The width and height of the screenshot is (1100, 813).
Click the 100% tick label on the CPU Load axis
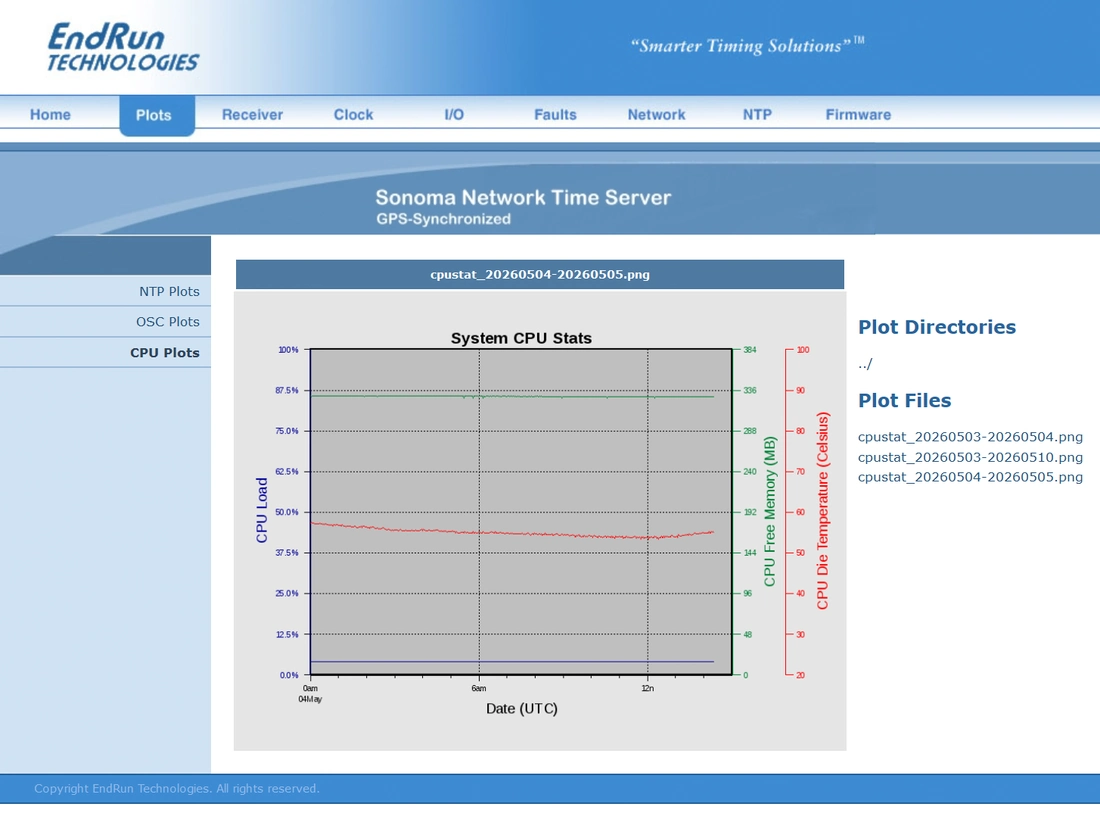coord(288,349)
